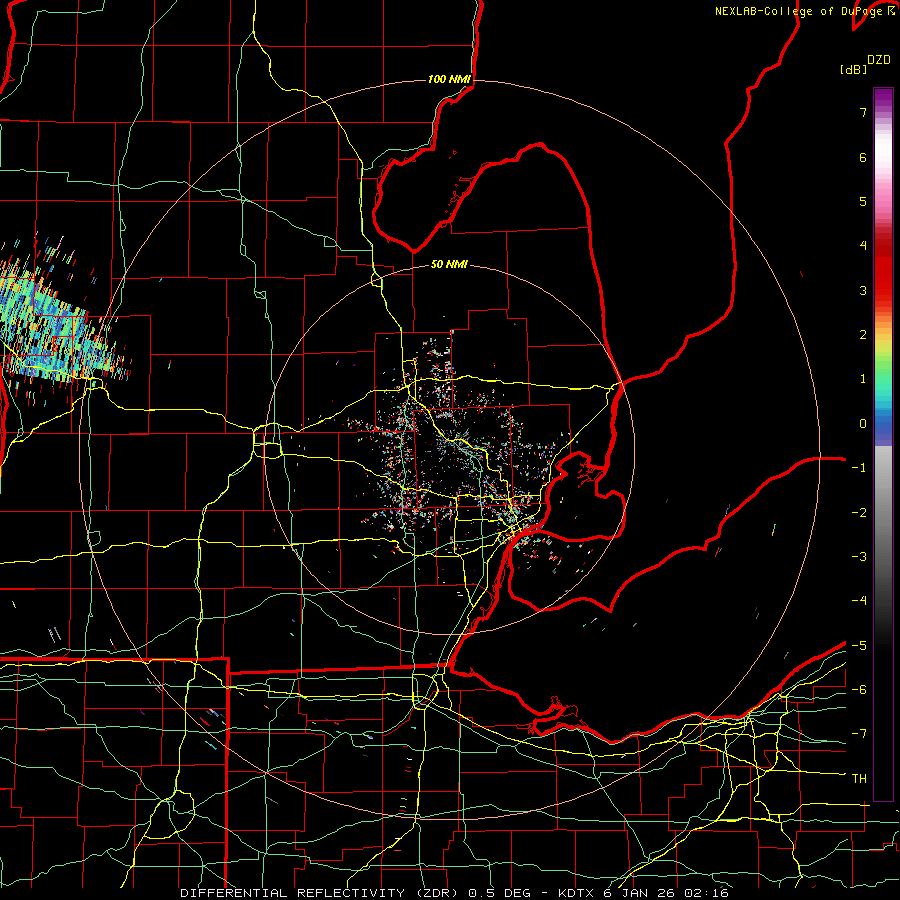Click the -1 dB value on the color scale
This screenshot has height=900, width=900.
click(859, 468)
